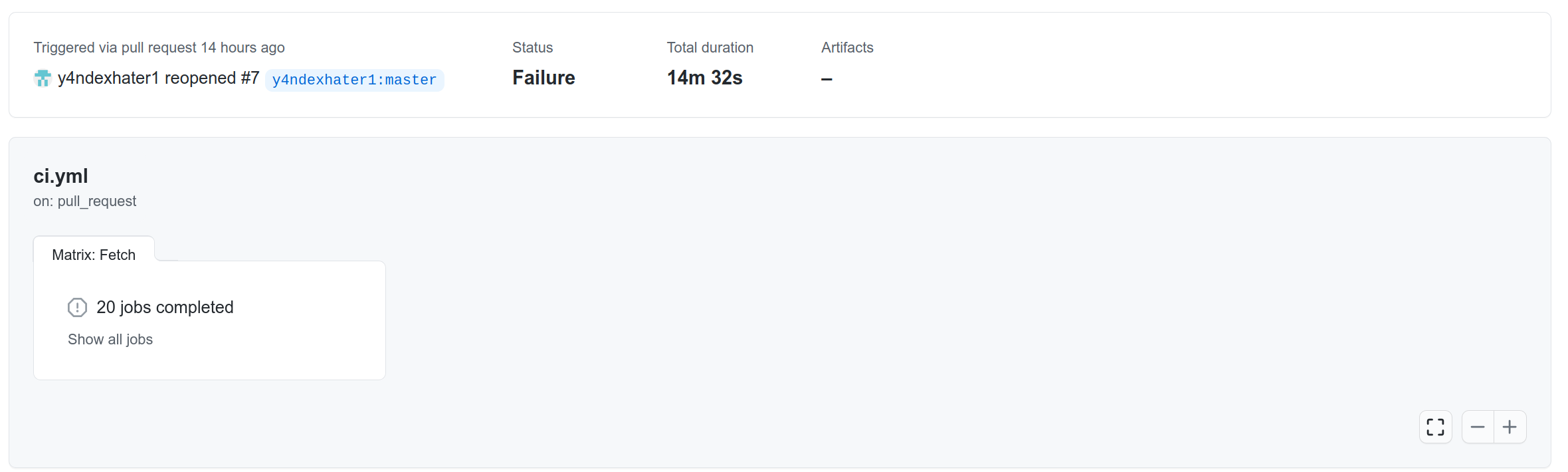The image size is (1568, 472).
Task: Select the Matrix: Fetch tab
Action: coord(94,255)
